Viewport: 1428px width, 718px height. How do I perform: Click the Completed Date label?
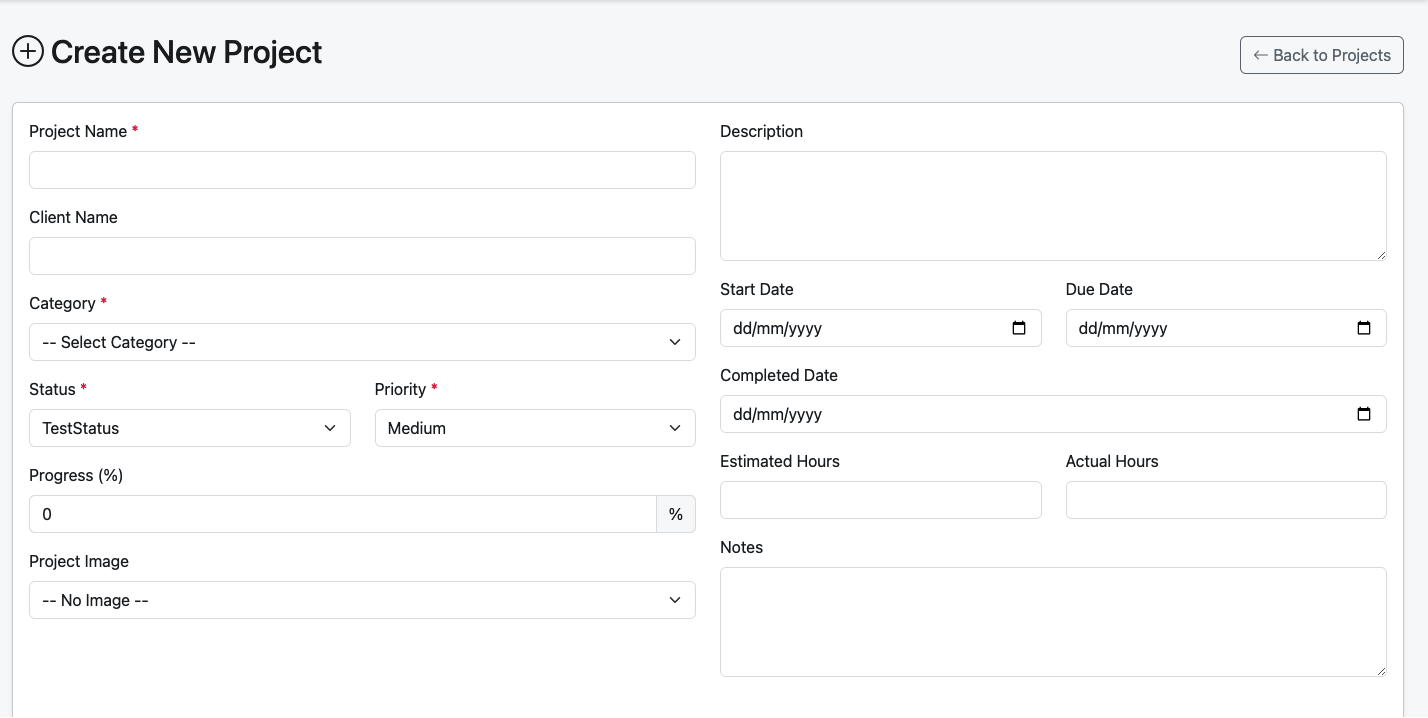(779, 375)
